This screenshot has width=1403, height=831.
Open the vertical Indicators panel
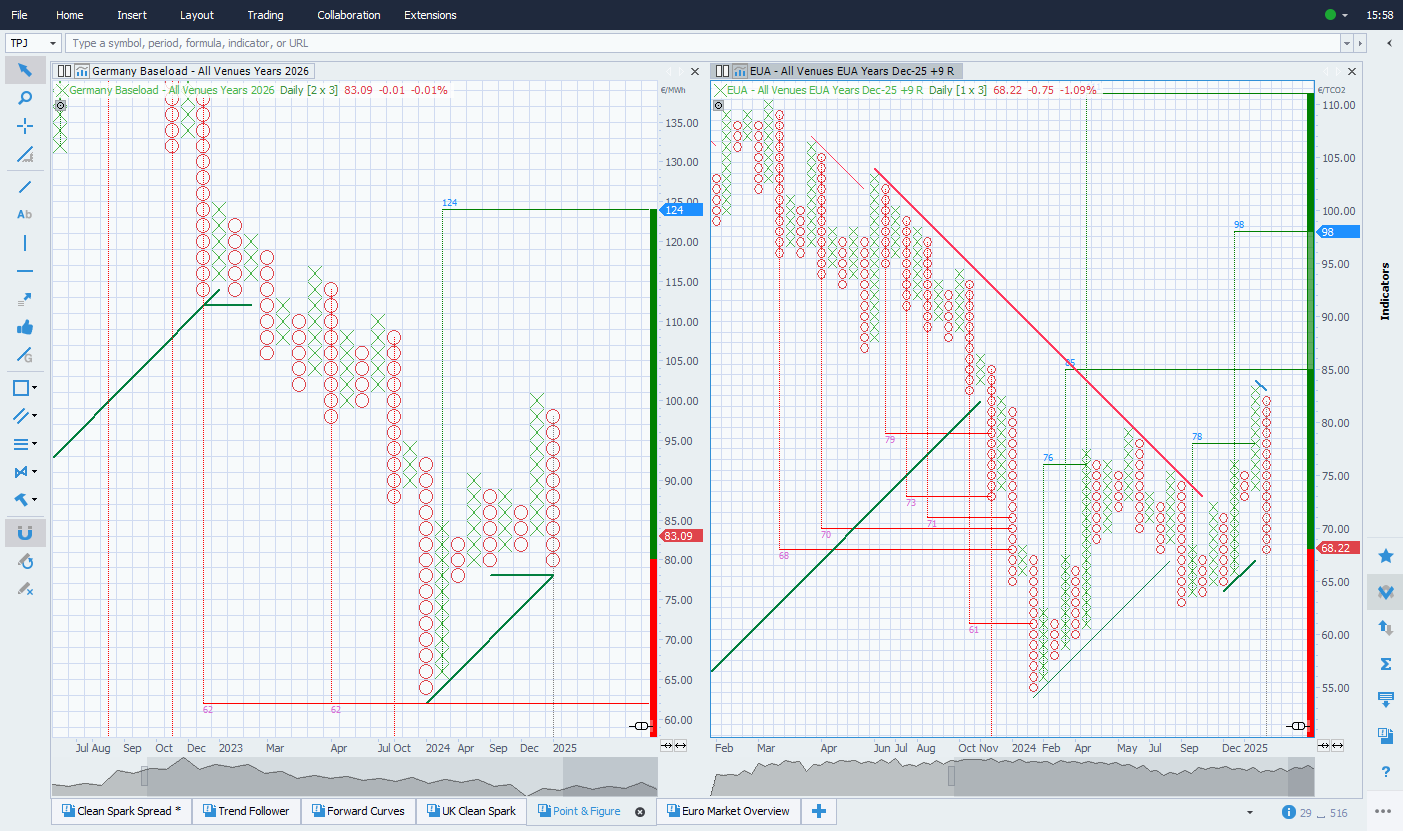[1385, 291]
